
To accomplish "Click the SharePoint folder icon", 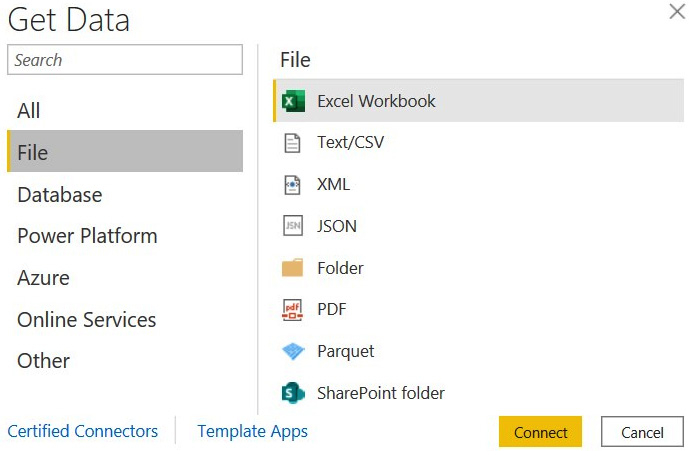I will pos(293,393).
